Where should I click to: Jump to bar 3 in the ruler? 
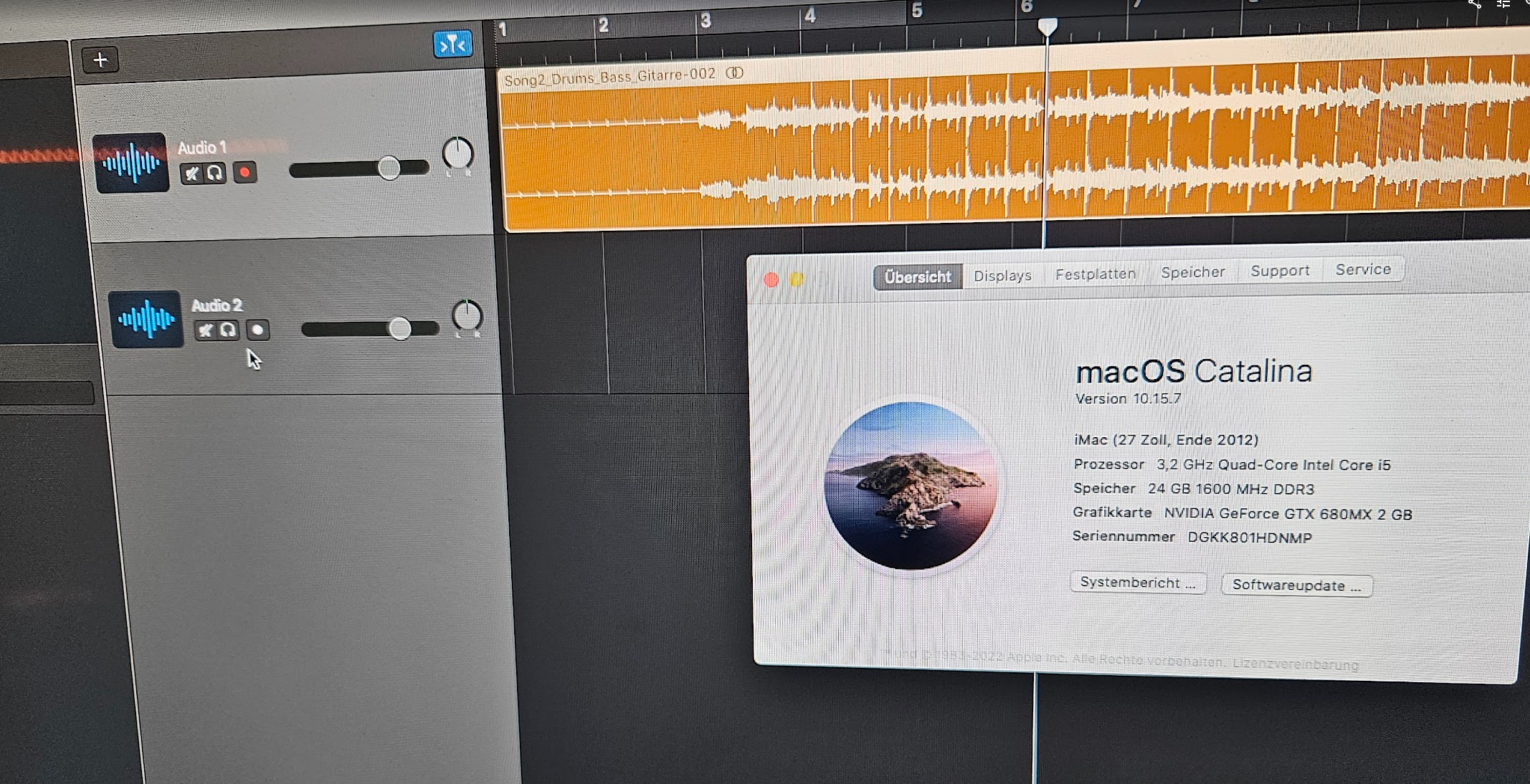click(705, 21)
